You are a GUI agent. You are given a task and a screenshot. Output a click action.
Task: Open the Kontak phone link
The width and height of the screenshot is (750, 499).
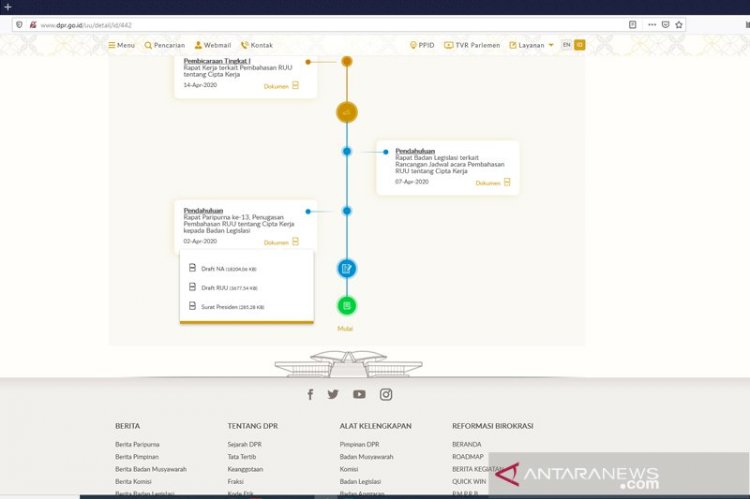click(244, 45)
